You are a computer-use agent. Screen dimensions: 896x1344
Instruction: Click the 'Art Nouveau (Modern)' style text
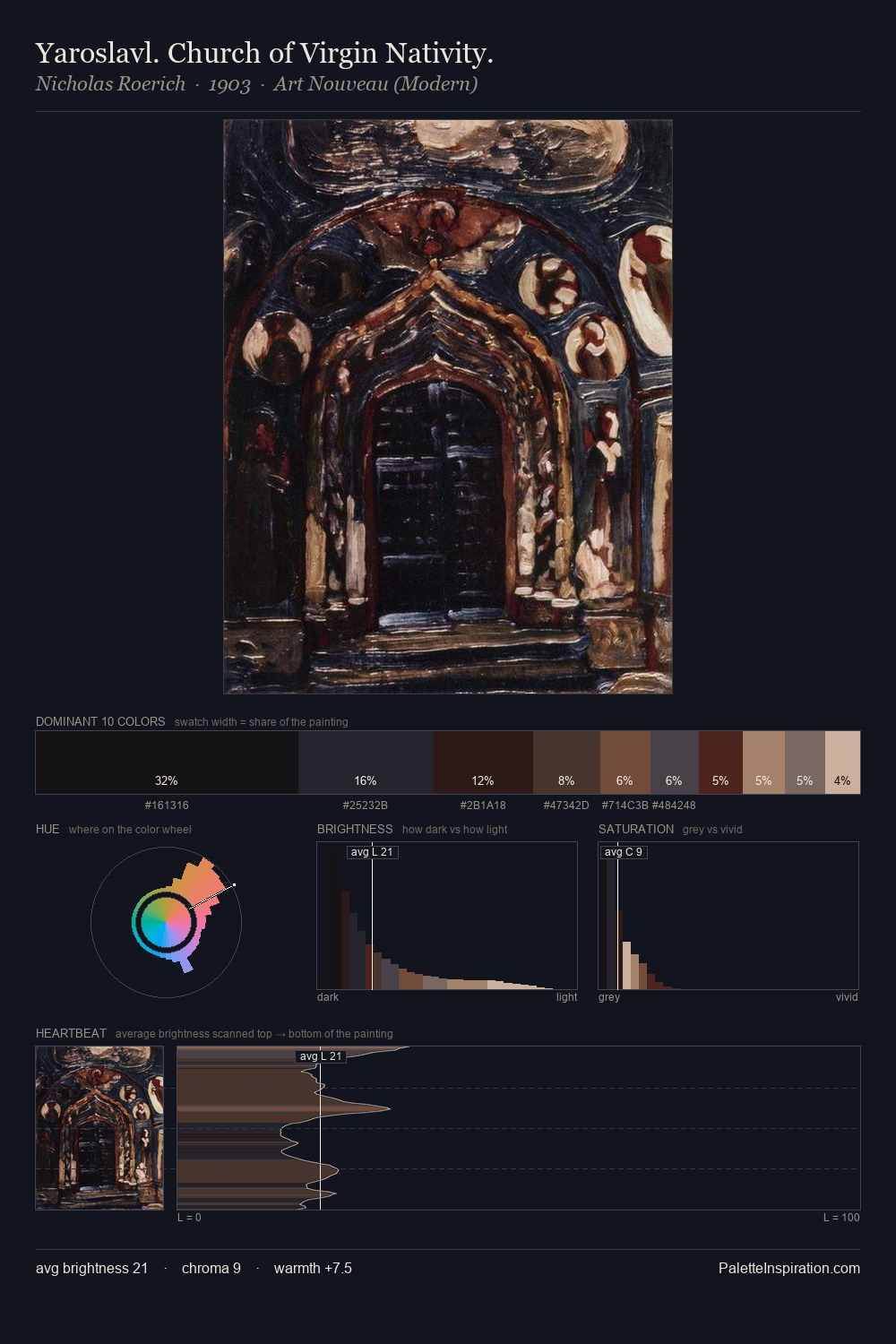(375, 84)
